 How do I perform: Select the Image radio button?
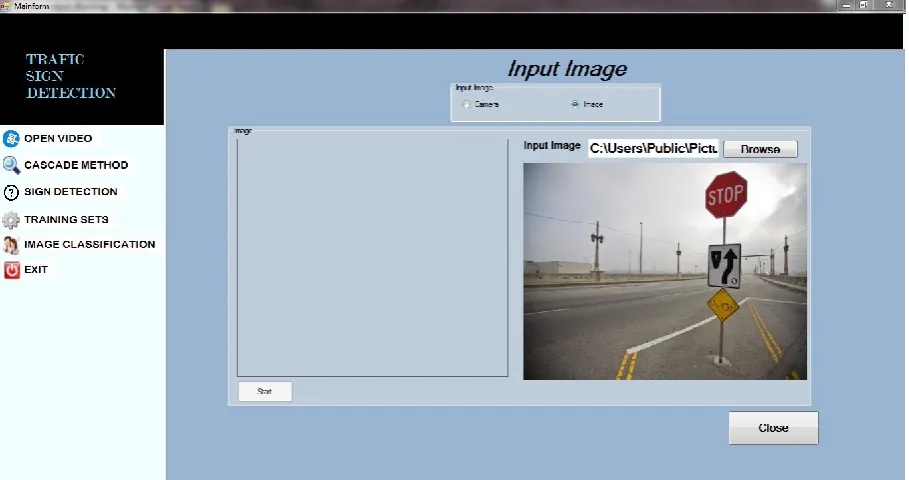click(575, 104)
